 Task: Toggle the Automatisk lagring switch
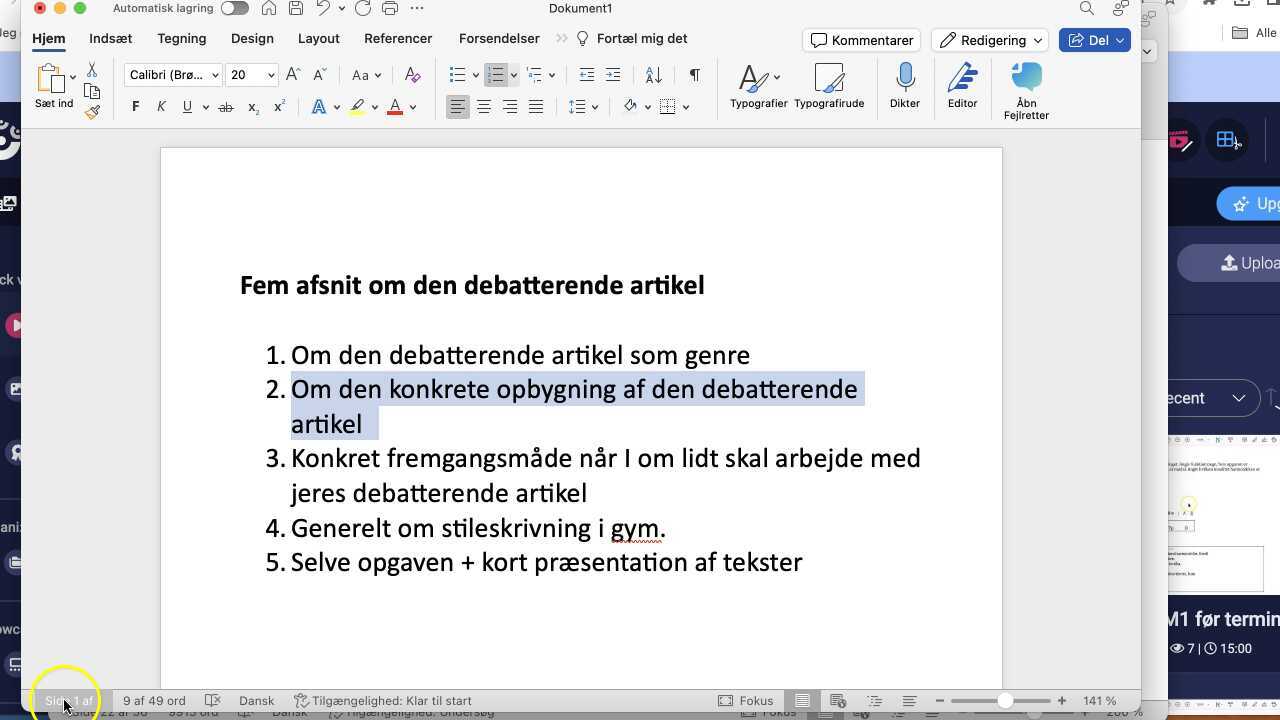(235, 8)
